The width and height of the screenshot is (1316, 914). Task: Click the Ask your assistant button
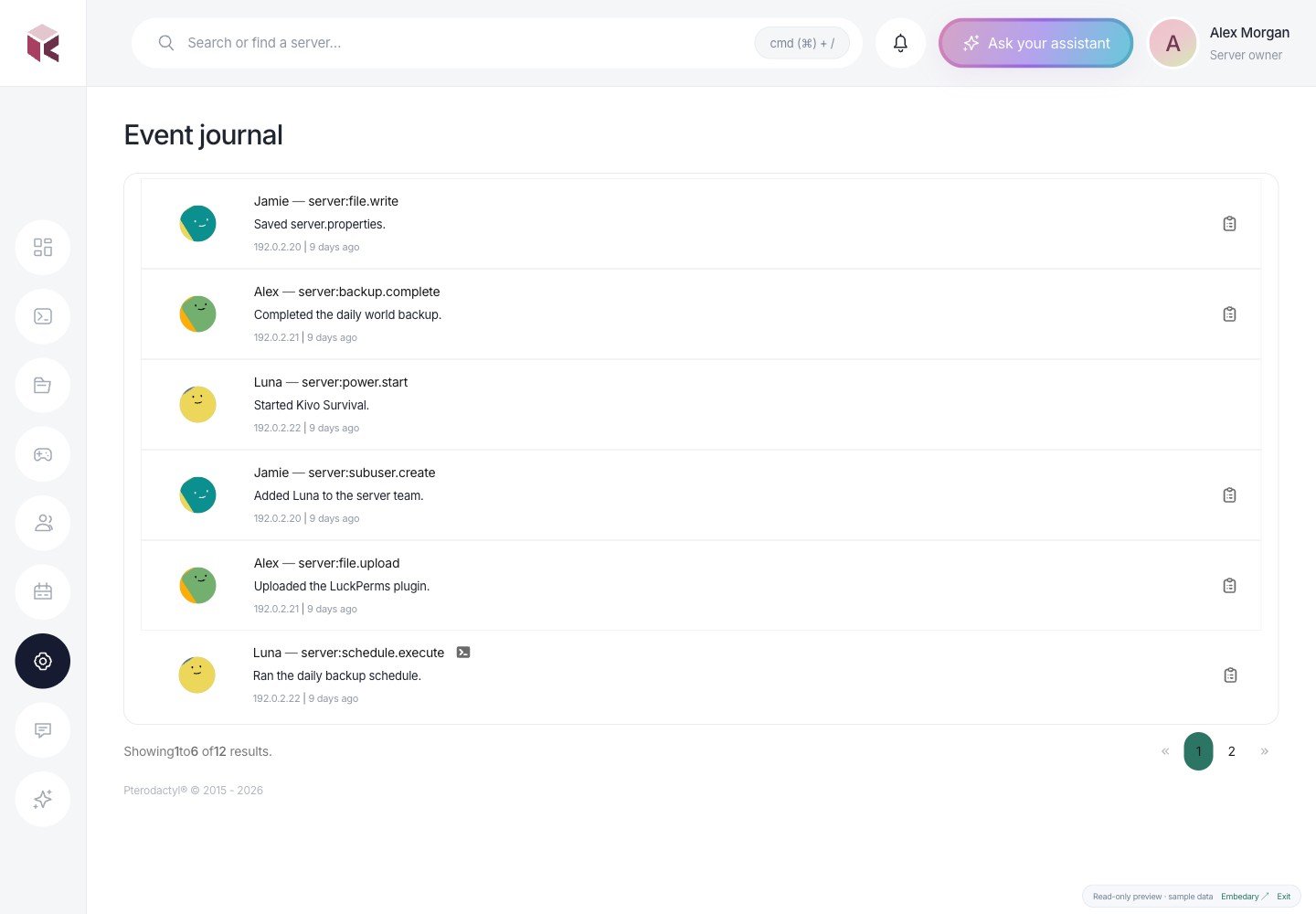point(1036,43)
